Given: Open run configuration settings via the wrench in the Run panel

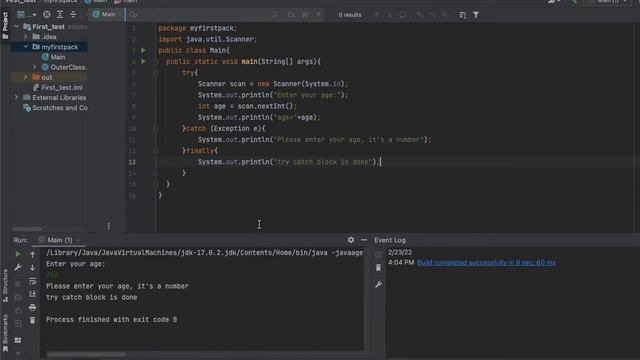Looking at the screenshot, I should pyautogui.click(x=18, y=267).
